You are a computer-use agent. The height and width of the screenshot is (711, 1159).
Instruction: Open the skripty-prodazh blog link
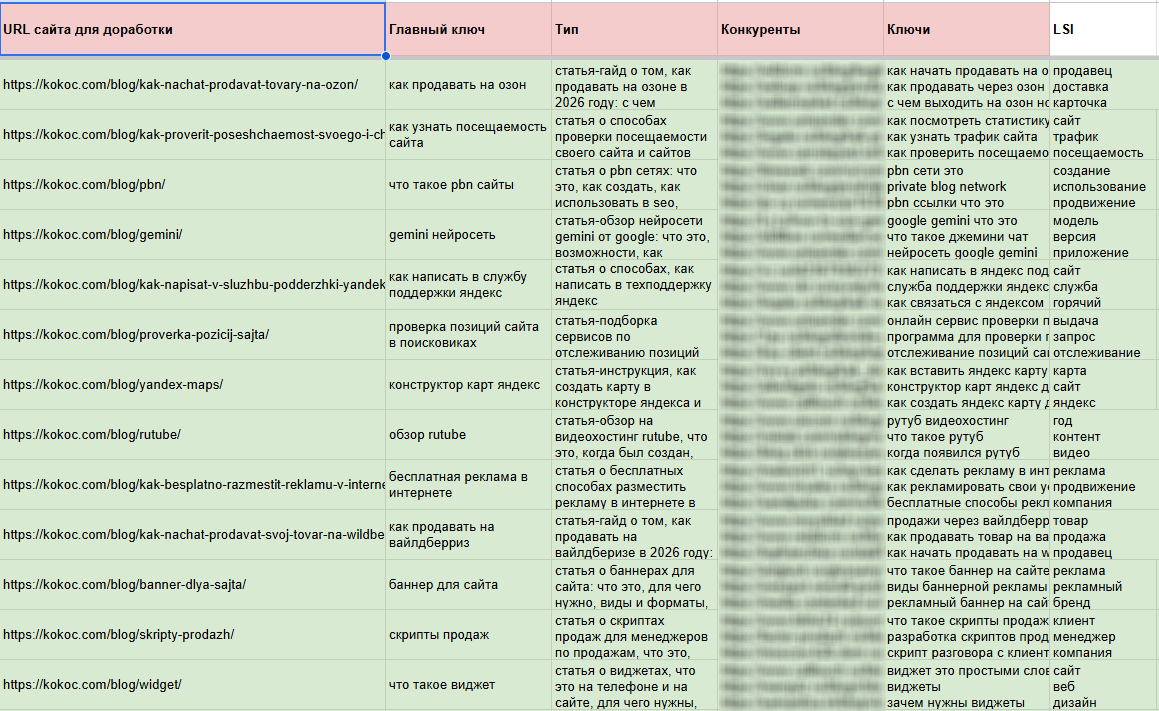118,635
